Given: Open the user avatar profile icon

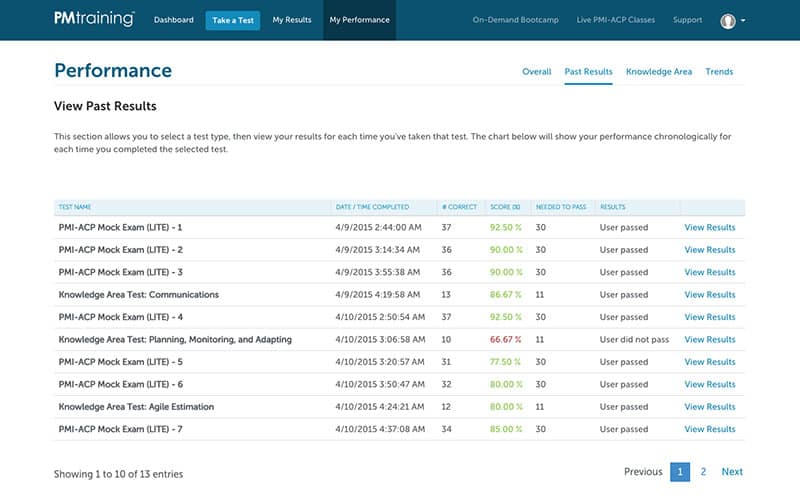Looking at the screenshot, I should (728, 20).
